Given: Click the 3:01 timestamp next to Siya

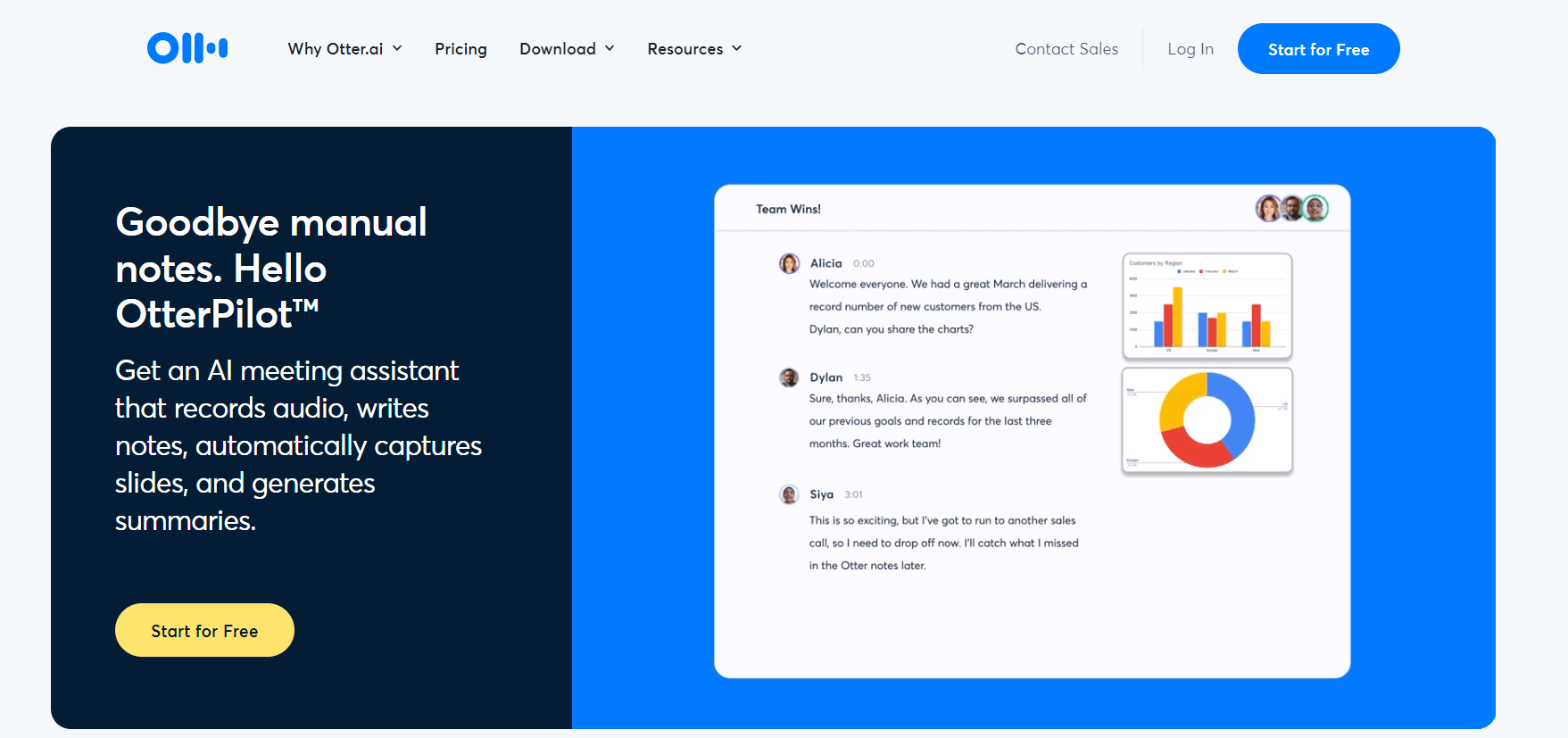Looking at the screenshot, I should 854,494.
